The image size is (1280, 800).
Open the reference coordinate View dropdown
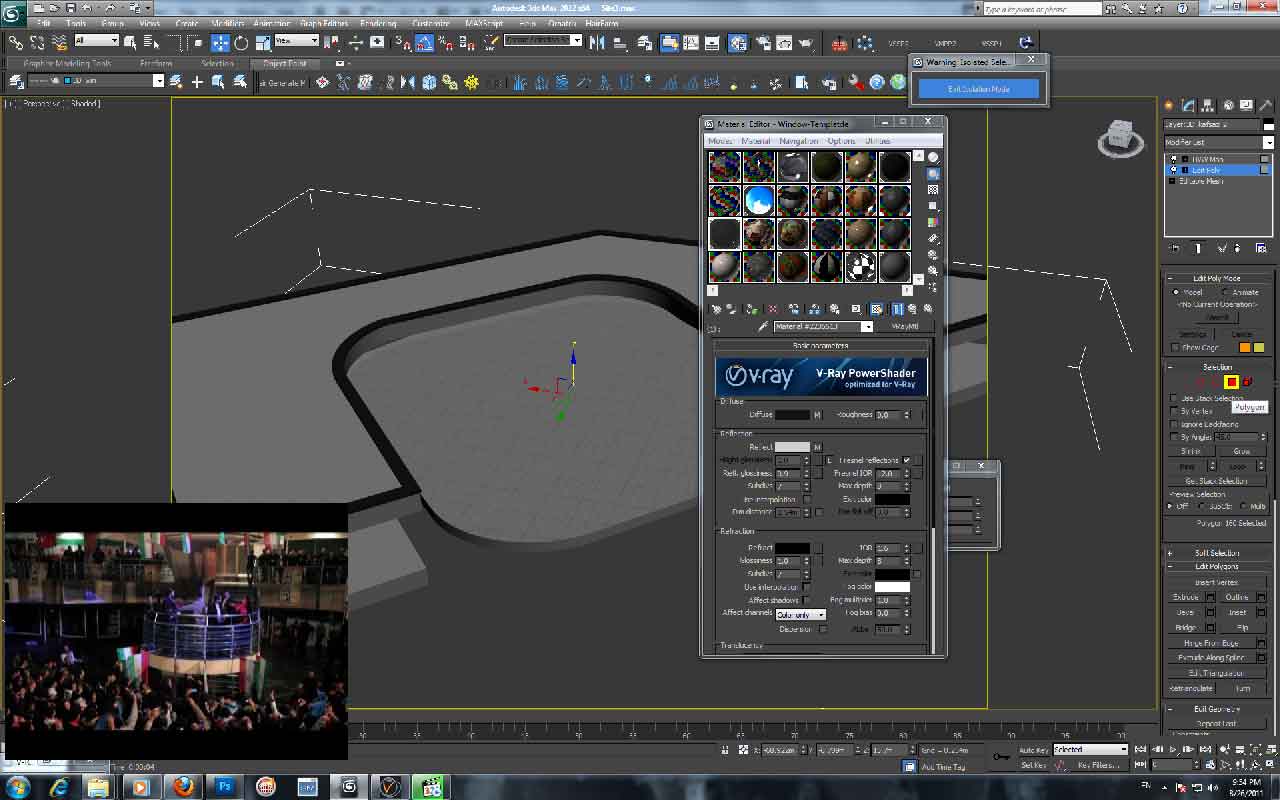coord(297,41)
